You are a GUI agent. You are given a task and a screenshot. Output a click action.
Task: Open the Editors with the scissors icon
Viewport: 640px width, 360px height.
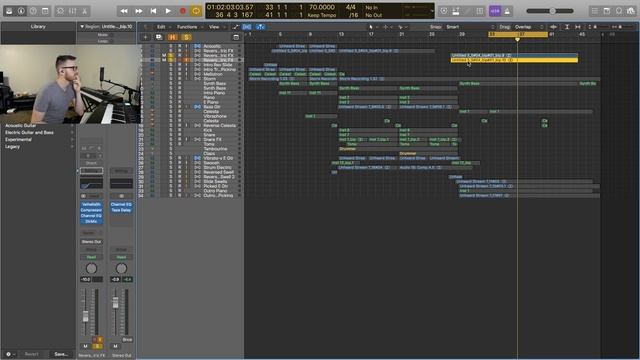point(84,11)
